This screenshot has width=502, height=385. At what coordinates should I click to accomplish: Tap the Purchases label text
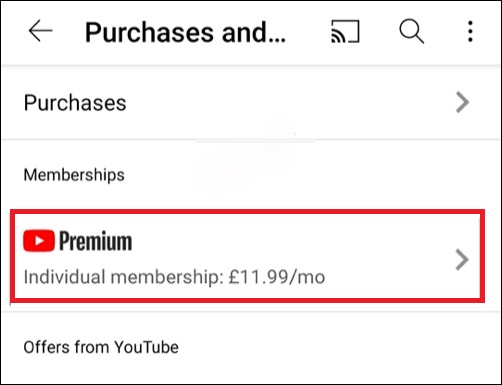[75, 102]
